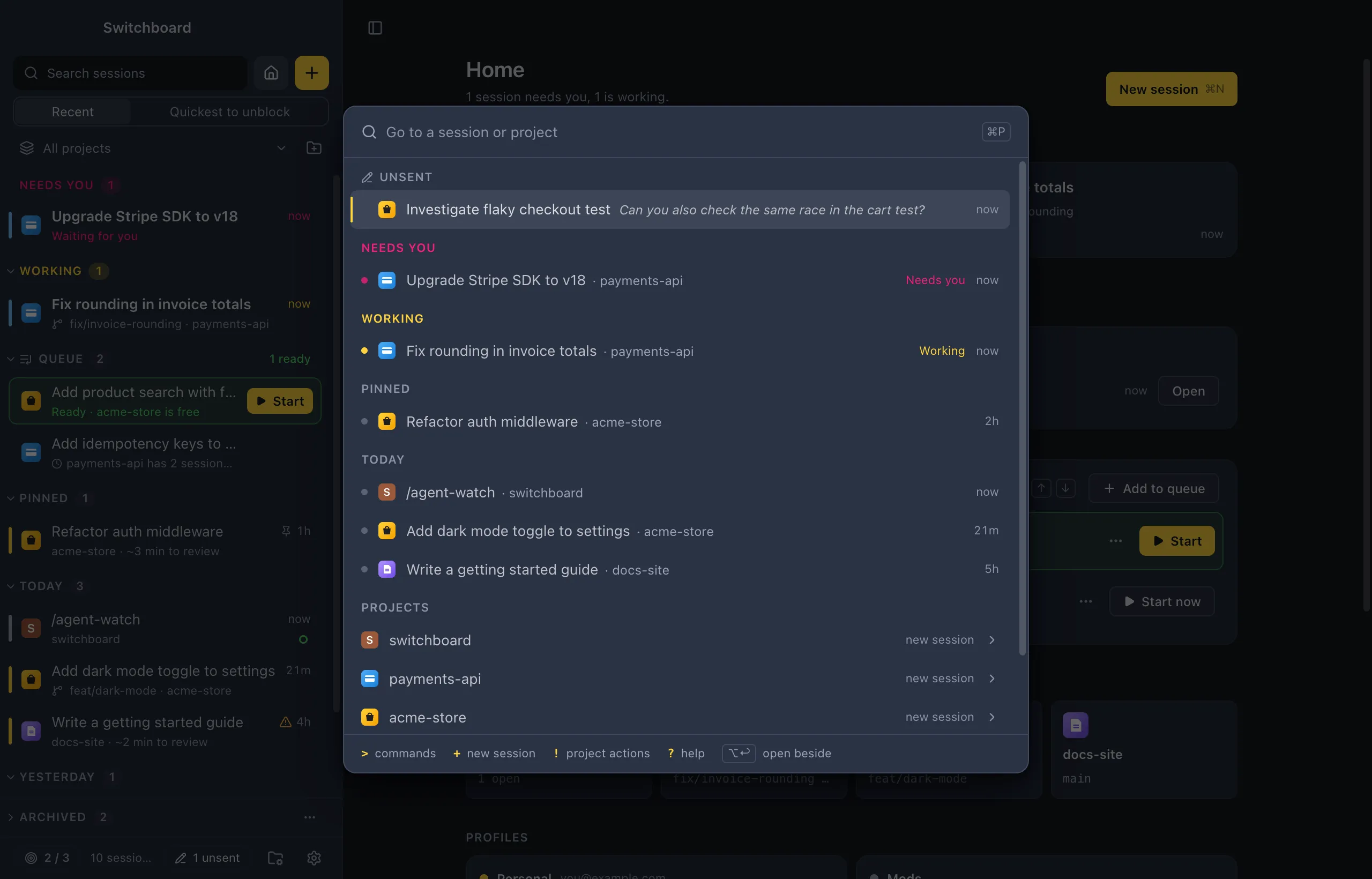
Task: Collapse the WORKING section in sidebar
Action: tap(11, 271)
